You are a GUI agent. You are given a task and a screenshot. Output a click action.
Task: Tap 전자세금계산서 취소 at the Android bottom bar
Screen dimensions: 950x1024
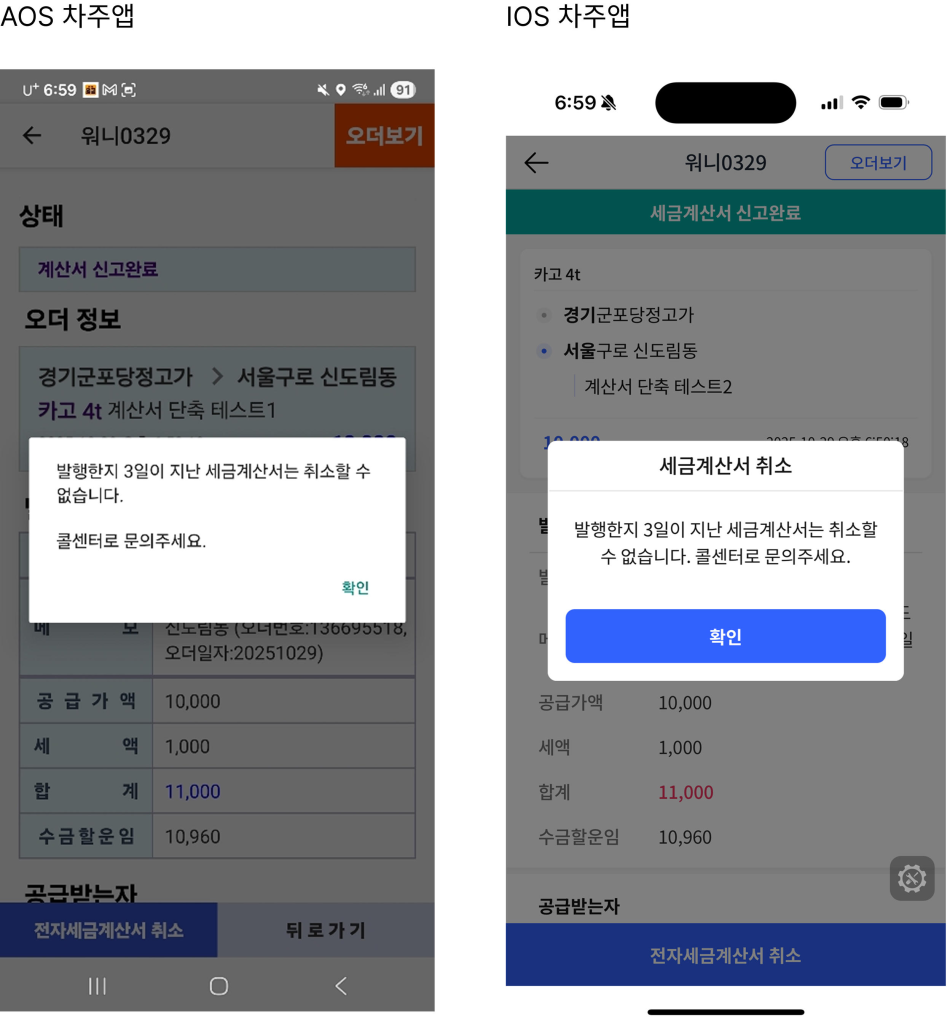click(x=108, y=929)
